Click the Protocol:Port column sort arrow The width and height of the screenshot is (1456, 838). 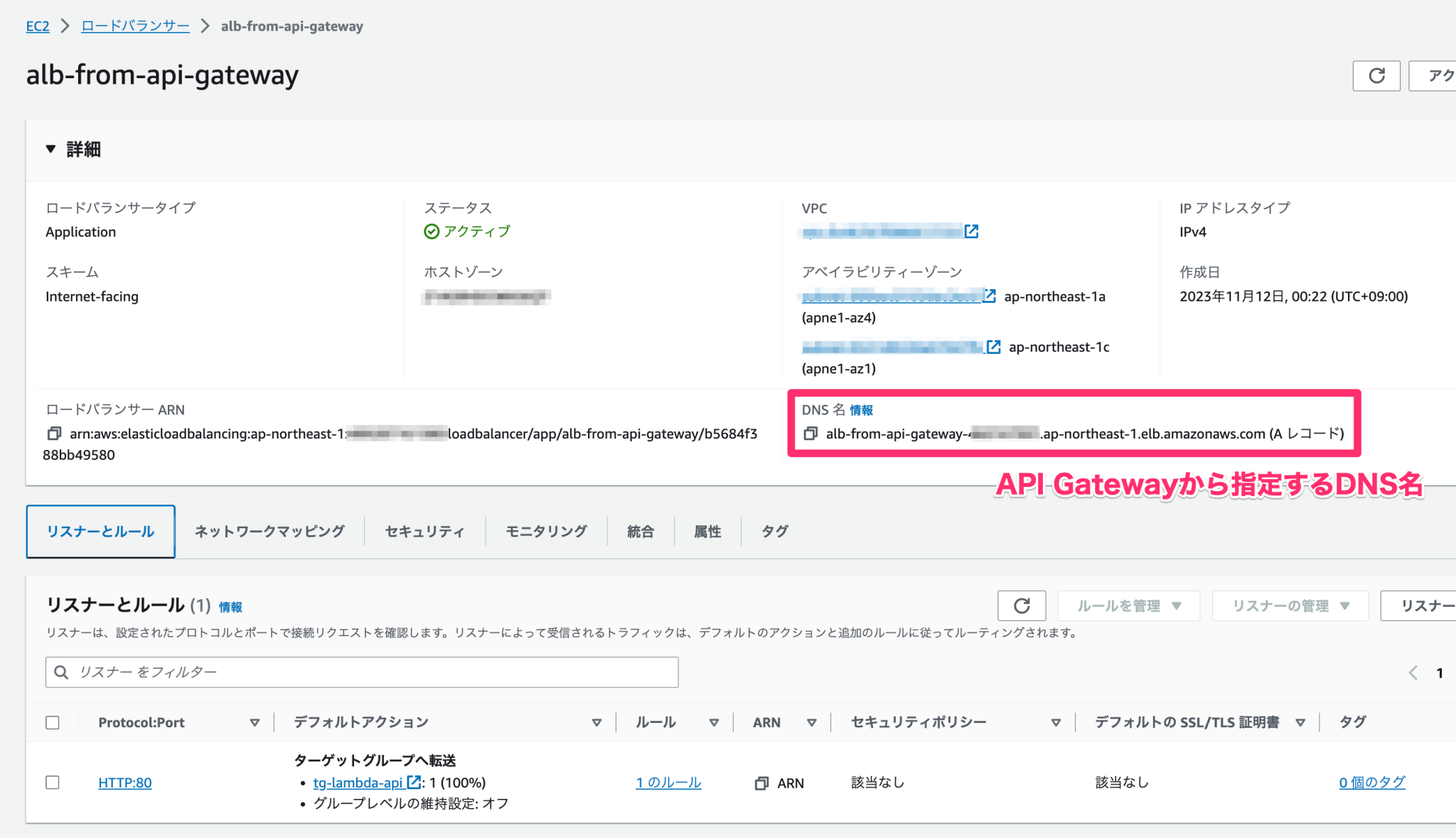coord(254,722)
